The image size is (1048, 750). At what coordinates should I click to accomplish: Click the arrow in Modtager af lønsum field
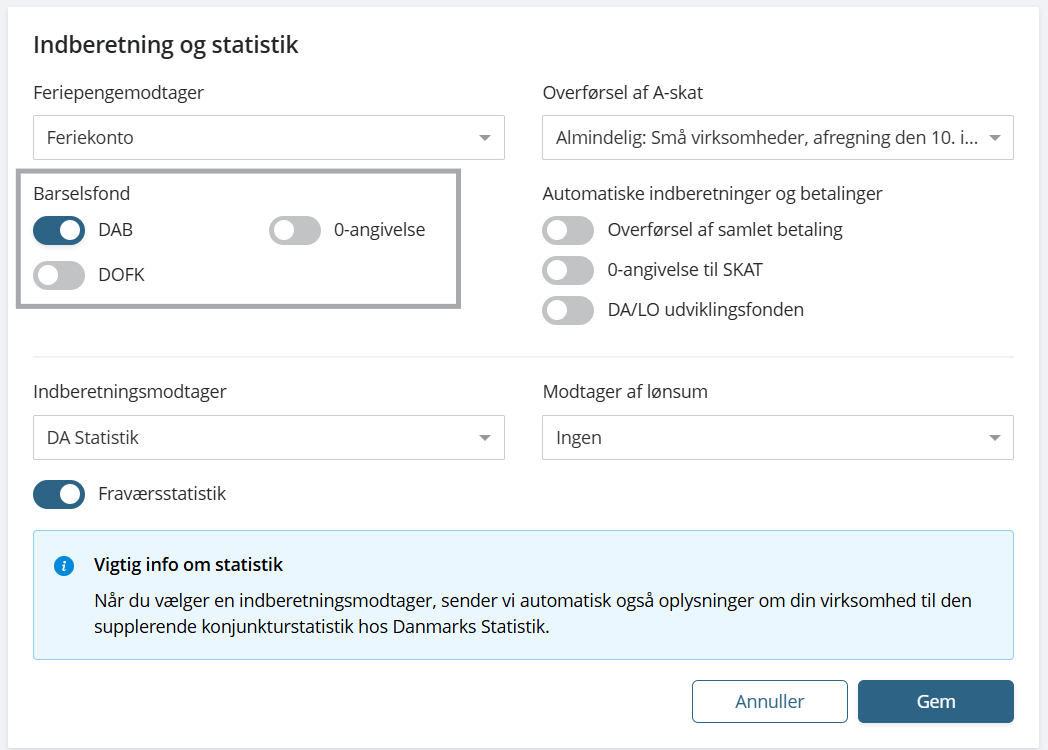point(995,438)
